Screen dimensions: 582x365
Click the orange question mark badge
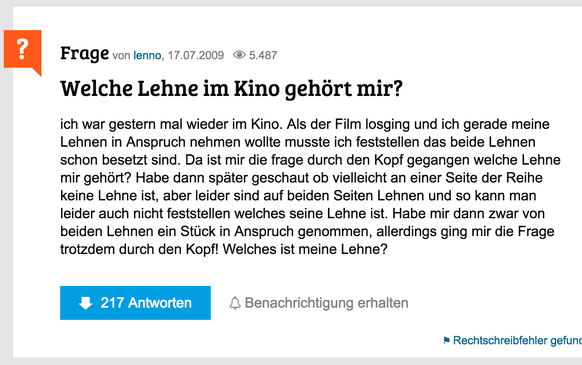(23, 51)
